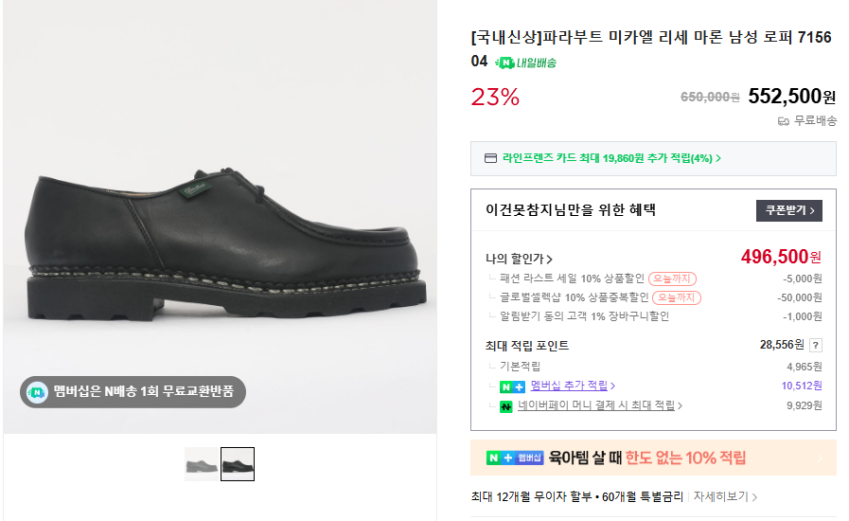Expand 나의 할인가 details
Image resolution: width=849 pixels, height=521 pixels.
[x=520, y=259]
